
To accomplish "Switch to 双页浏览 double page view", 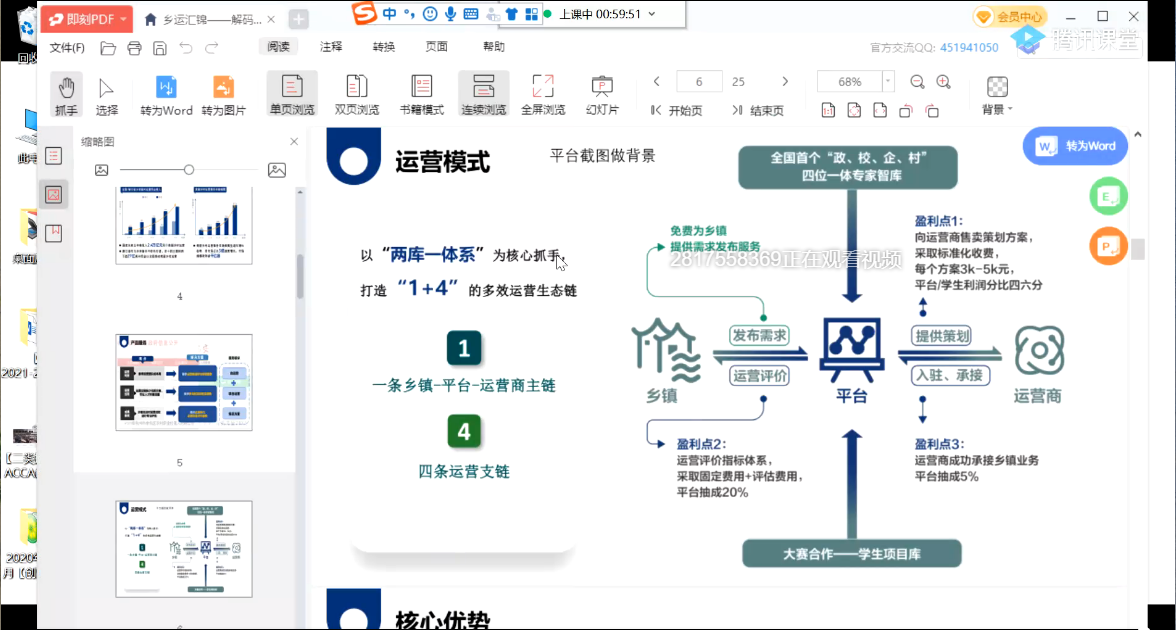I will click(357, 95).
